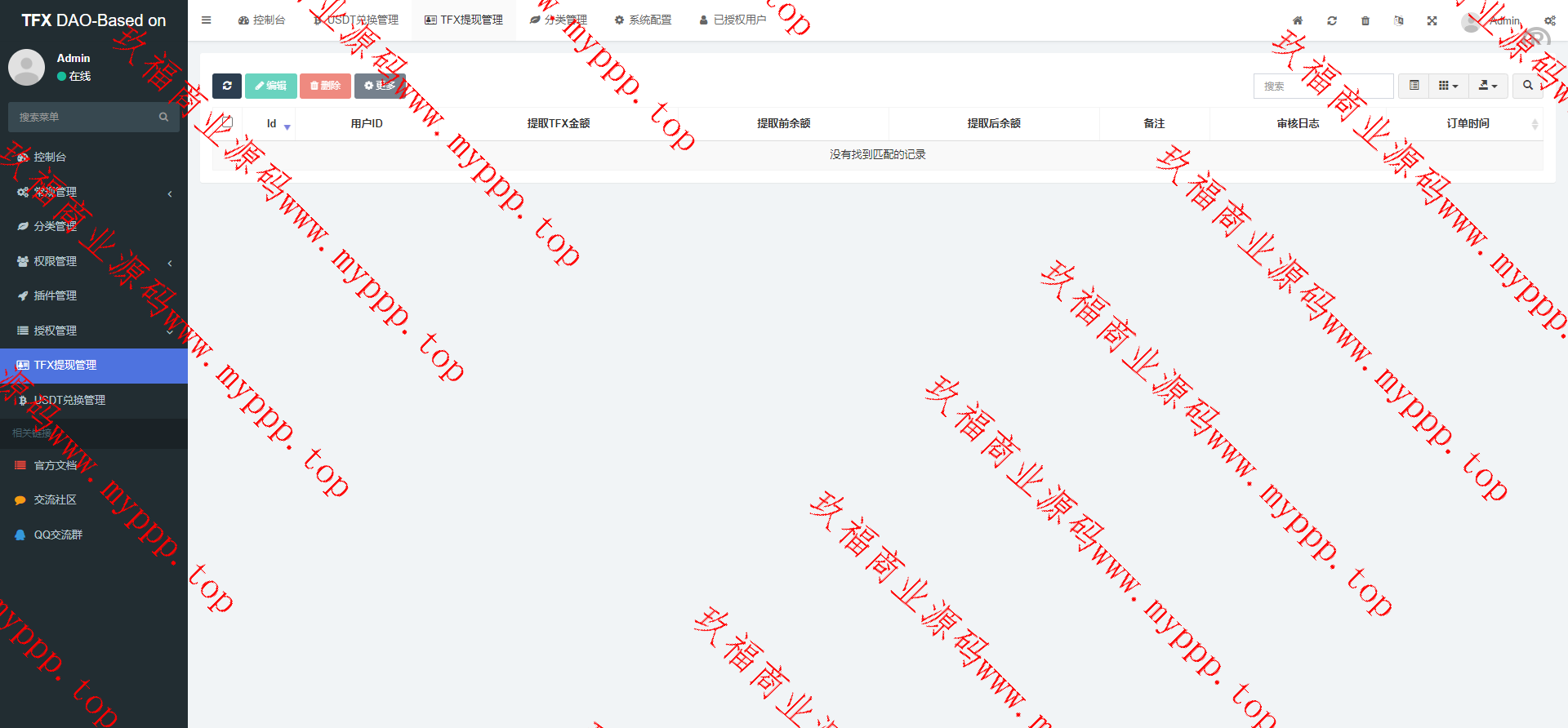The width and height of the screenshot is (1568, 728).
Task: Click the dark refresh table button
Action: tap(227, 86)
